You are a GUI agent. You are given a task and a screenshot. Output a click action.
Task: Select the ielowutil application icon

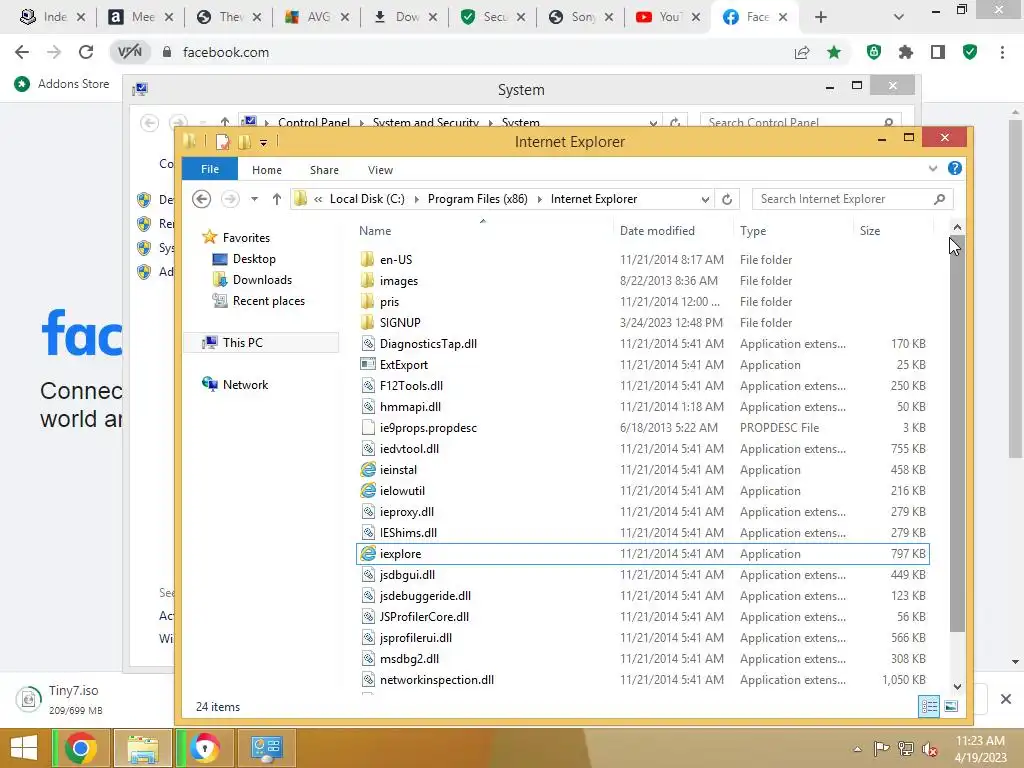click(368, 490)
